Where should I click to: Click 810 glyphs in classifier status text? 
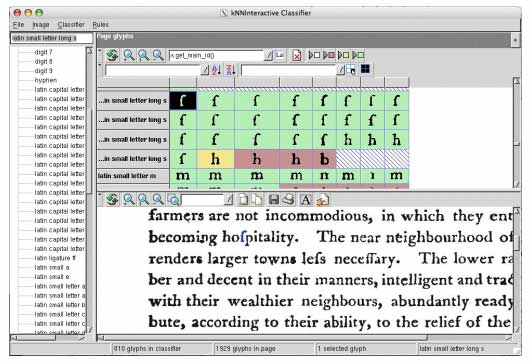[x=147, y=348]
